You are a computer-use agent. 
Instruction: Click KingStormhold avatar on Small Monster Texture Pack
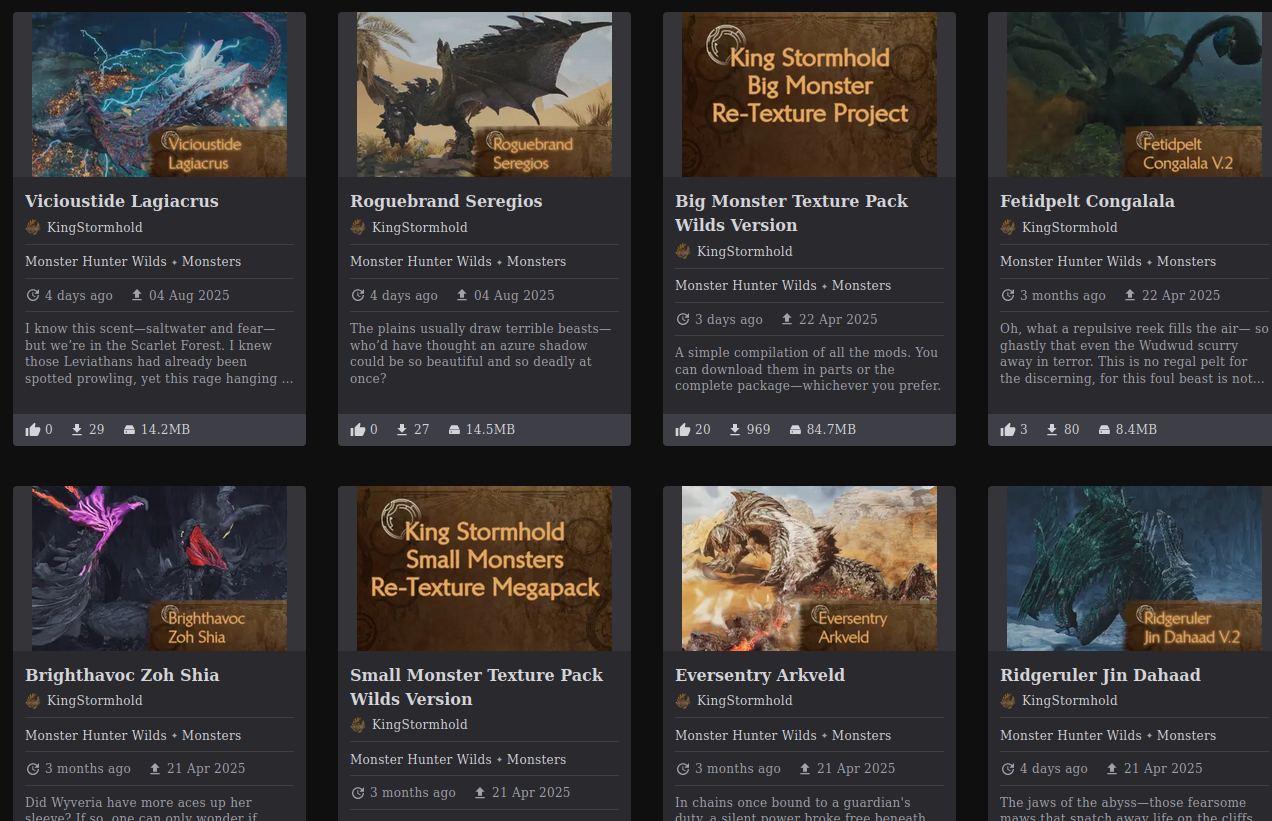click(x=358, y=724)
